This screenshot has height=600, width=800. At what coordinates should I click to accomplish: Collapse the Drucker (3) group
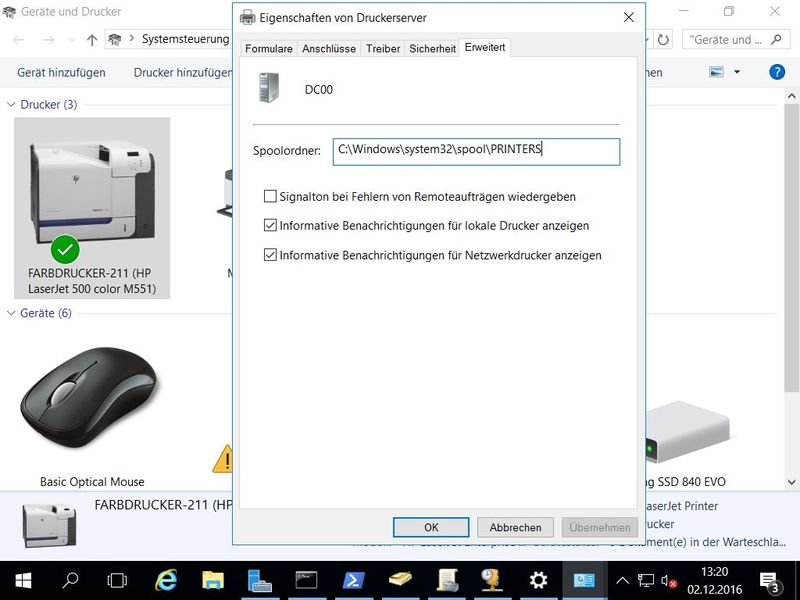click(11, 105)
